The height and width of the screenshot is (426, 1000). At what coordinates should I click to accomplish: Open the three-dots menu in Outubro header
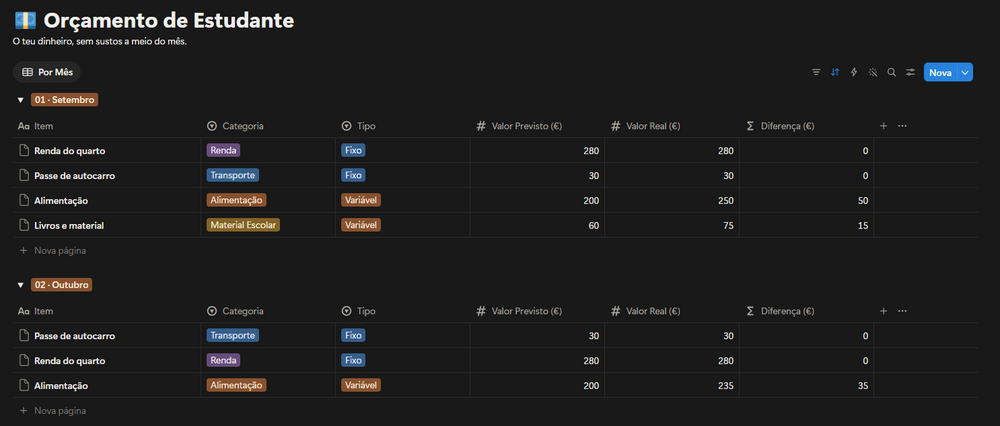tap(902, 311)
